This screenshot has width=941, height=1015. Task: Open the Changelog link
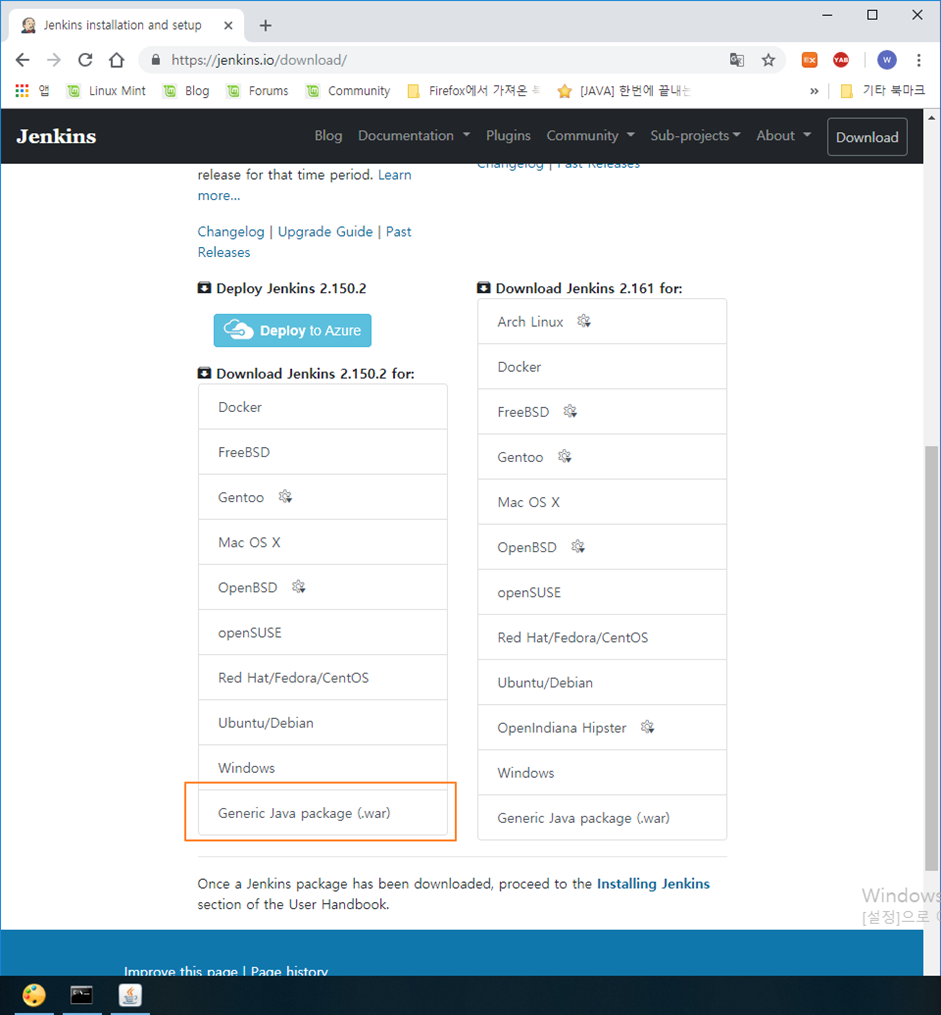pyautogui.click(x=231, y=232)
